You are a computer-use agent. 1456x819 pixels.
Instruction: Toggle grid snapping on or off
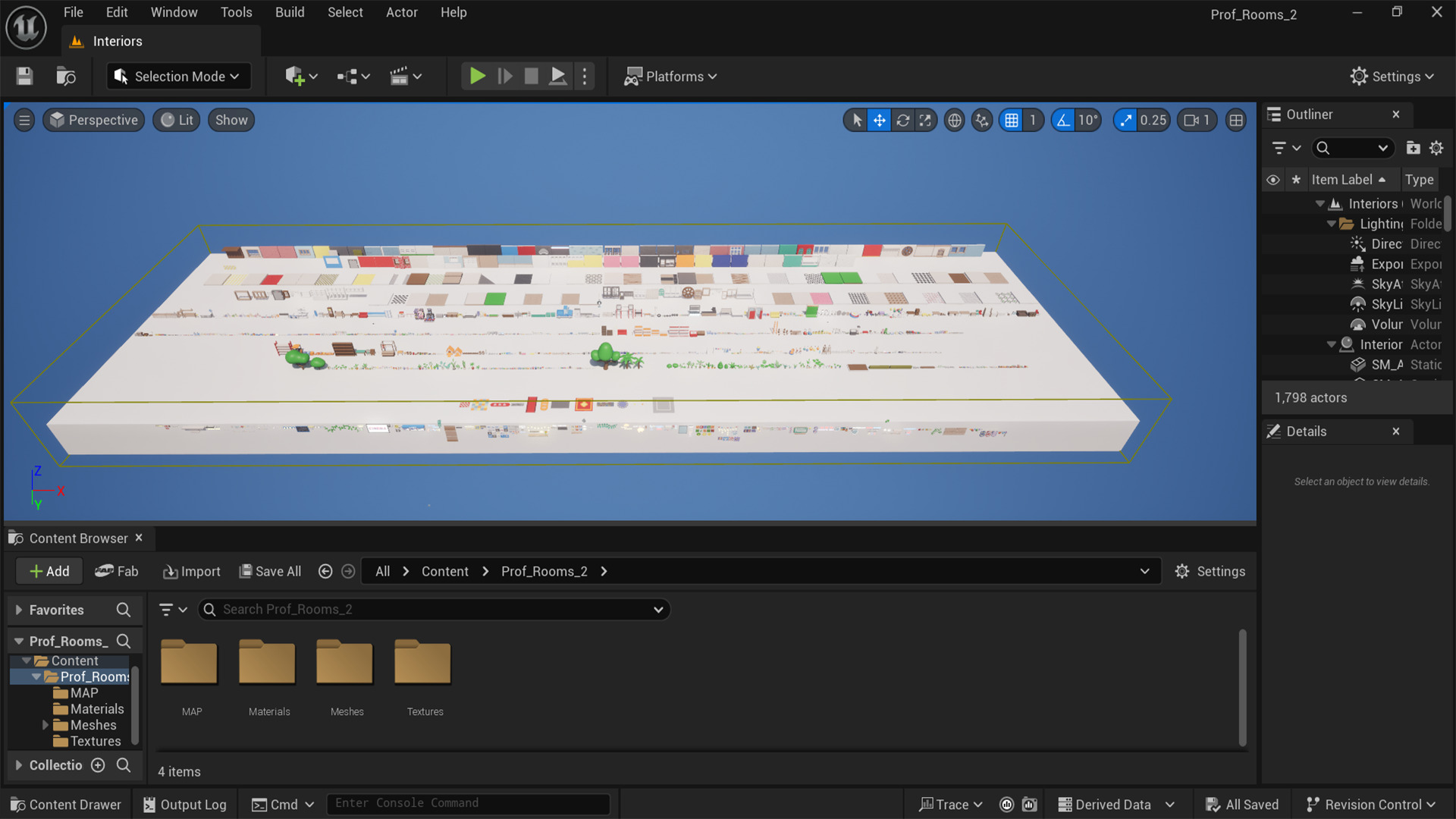pyautogui.click(x=1012, y=120)
